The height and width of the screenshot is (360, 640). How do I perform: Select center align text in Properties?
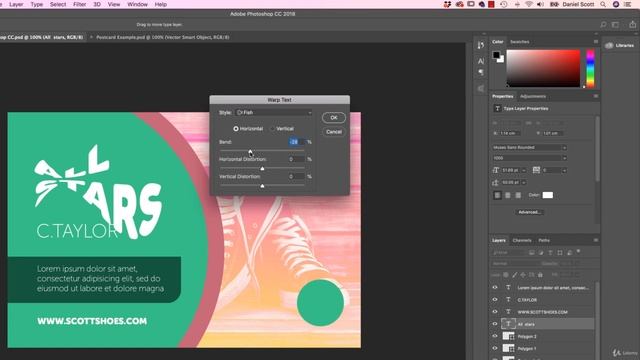click(x=508, y=196)
